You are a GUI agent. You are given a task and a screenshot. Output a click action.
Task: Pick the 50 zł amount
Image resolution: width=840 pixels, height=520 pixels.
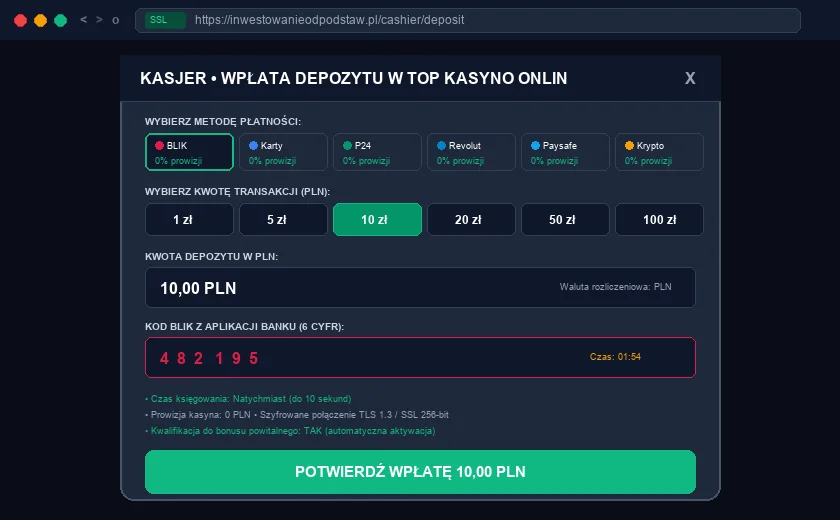565,220
